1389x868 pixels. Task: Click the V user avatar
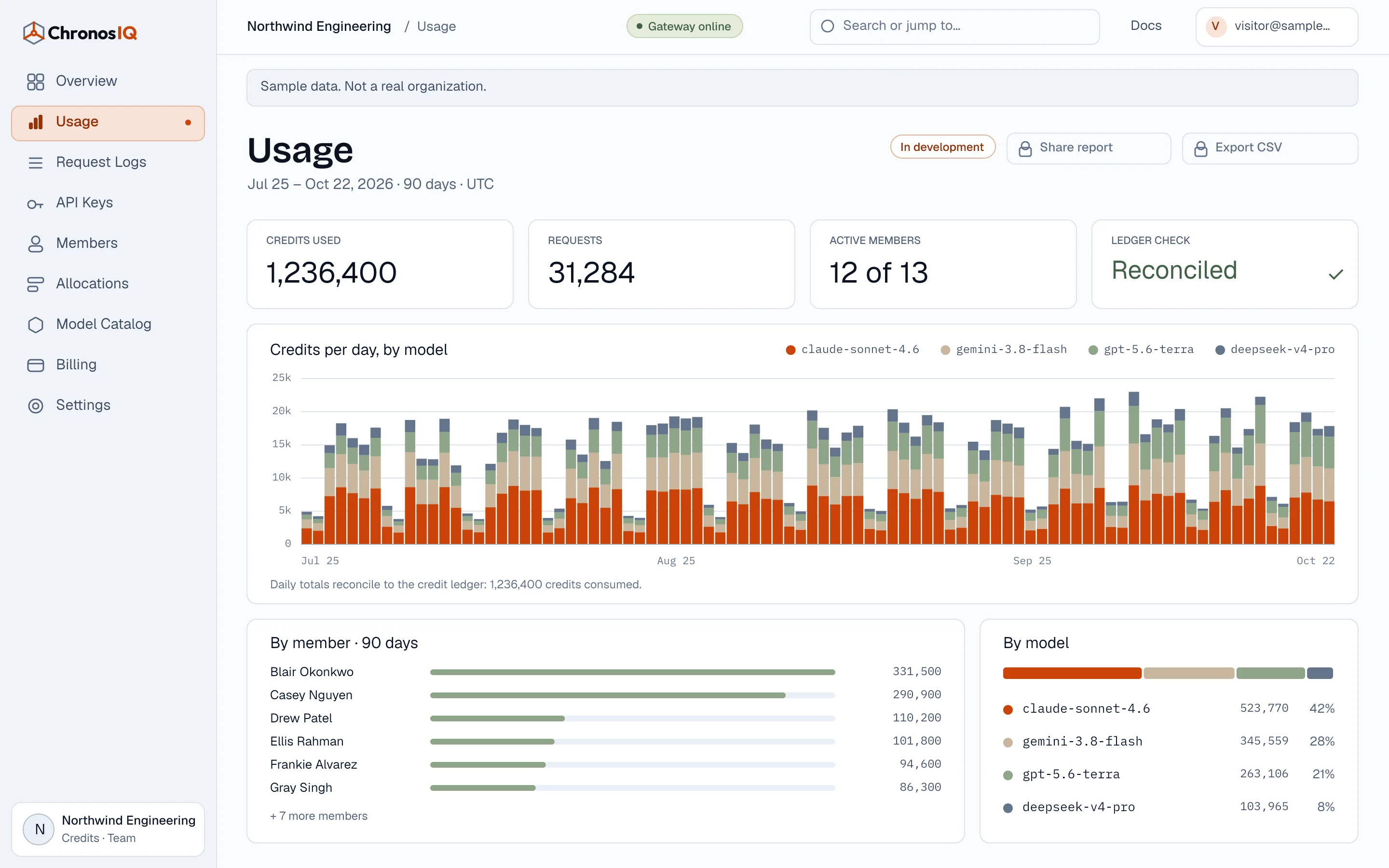tap(1216, 26)
